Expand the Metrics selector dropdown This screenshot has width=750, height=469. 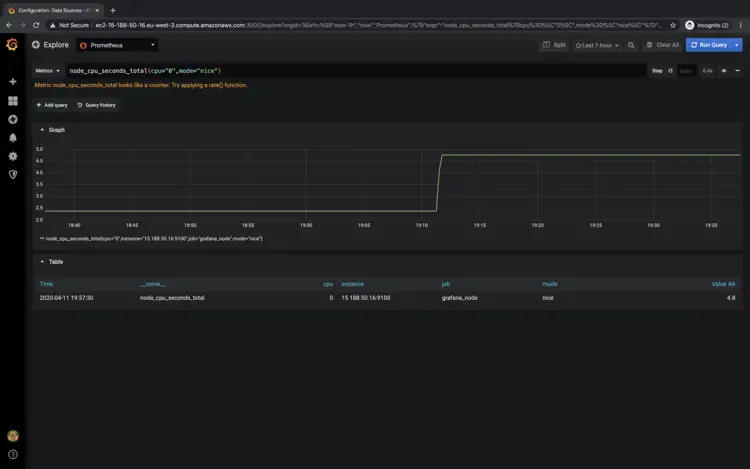47,71
